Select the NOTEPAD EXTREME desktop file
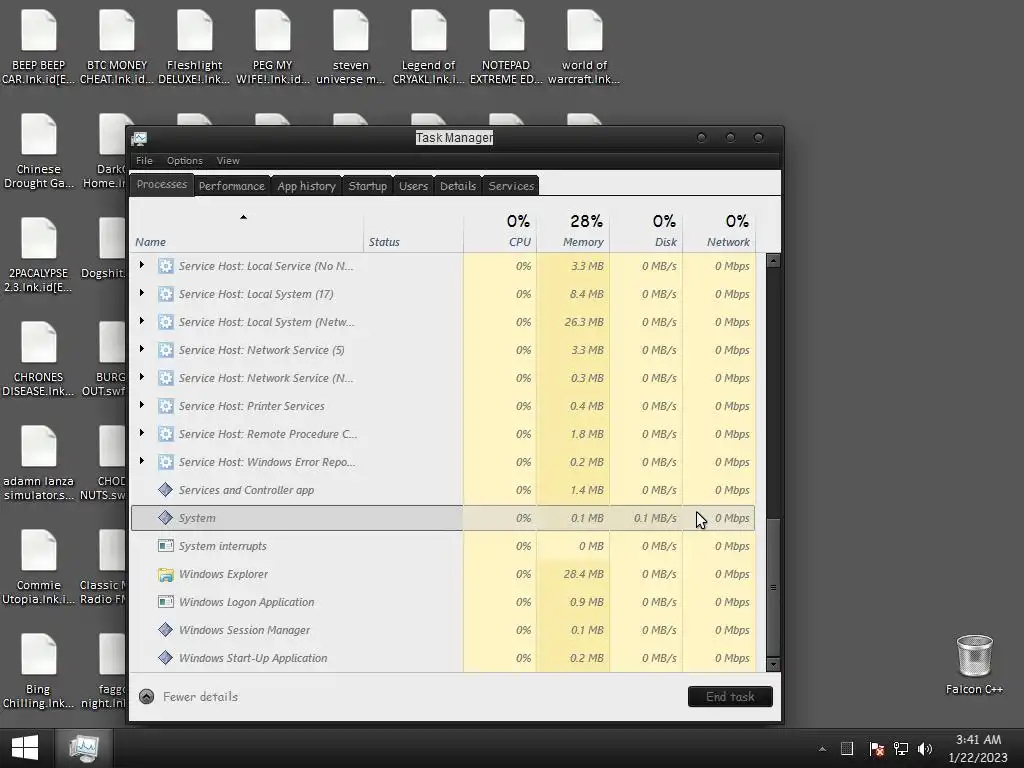This screenshot has width=1024, height=768. coord(506,47)
